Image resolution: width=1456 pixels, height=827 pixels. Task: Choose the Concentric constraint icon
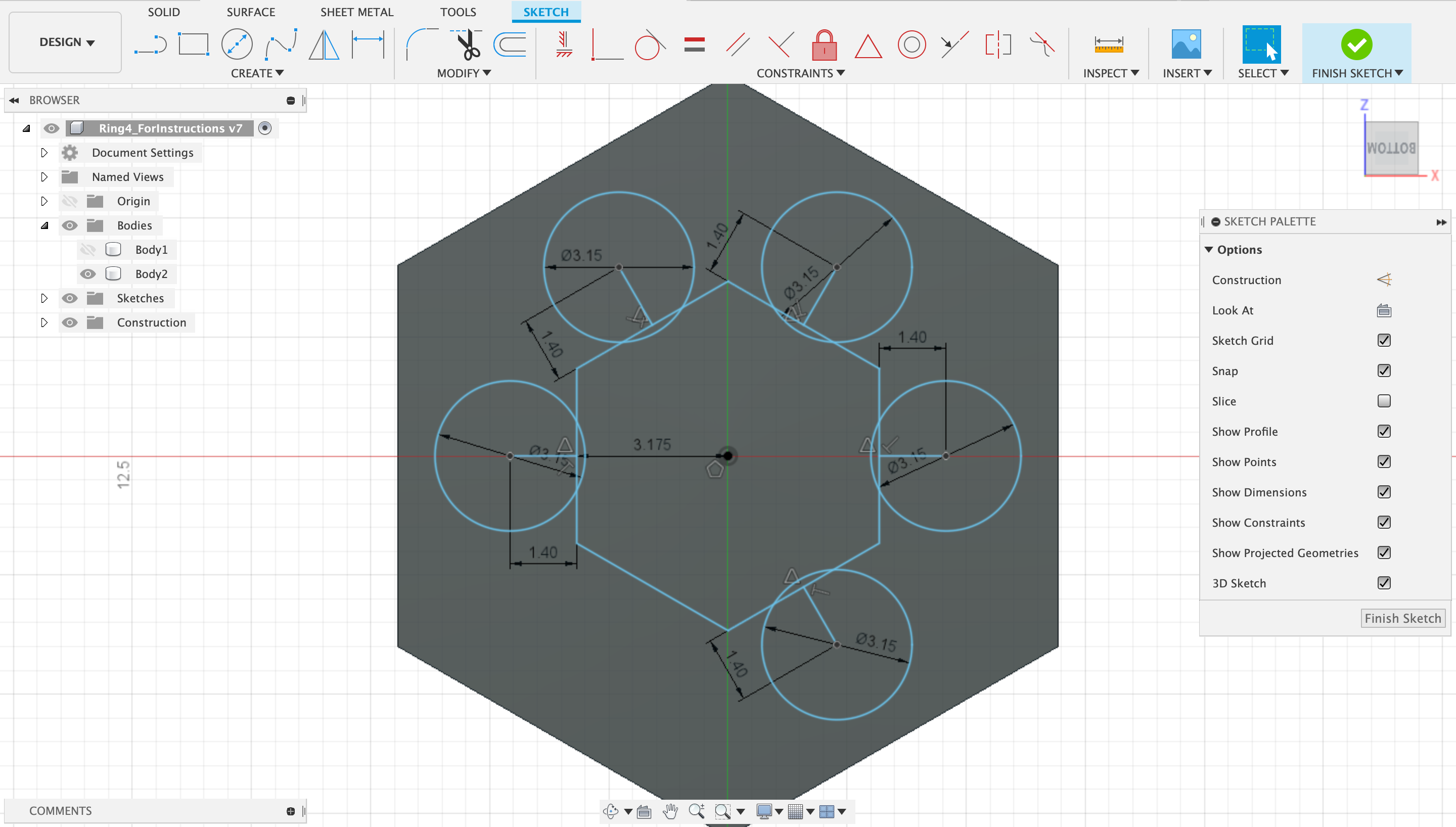pyautogui.click(x=912, y=45)
